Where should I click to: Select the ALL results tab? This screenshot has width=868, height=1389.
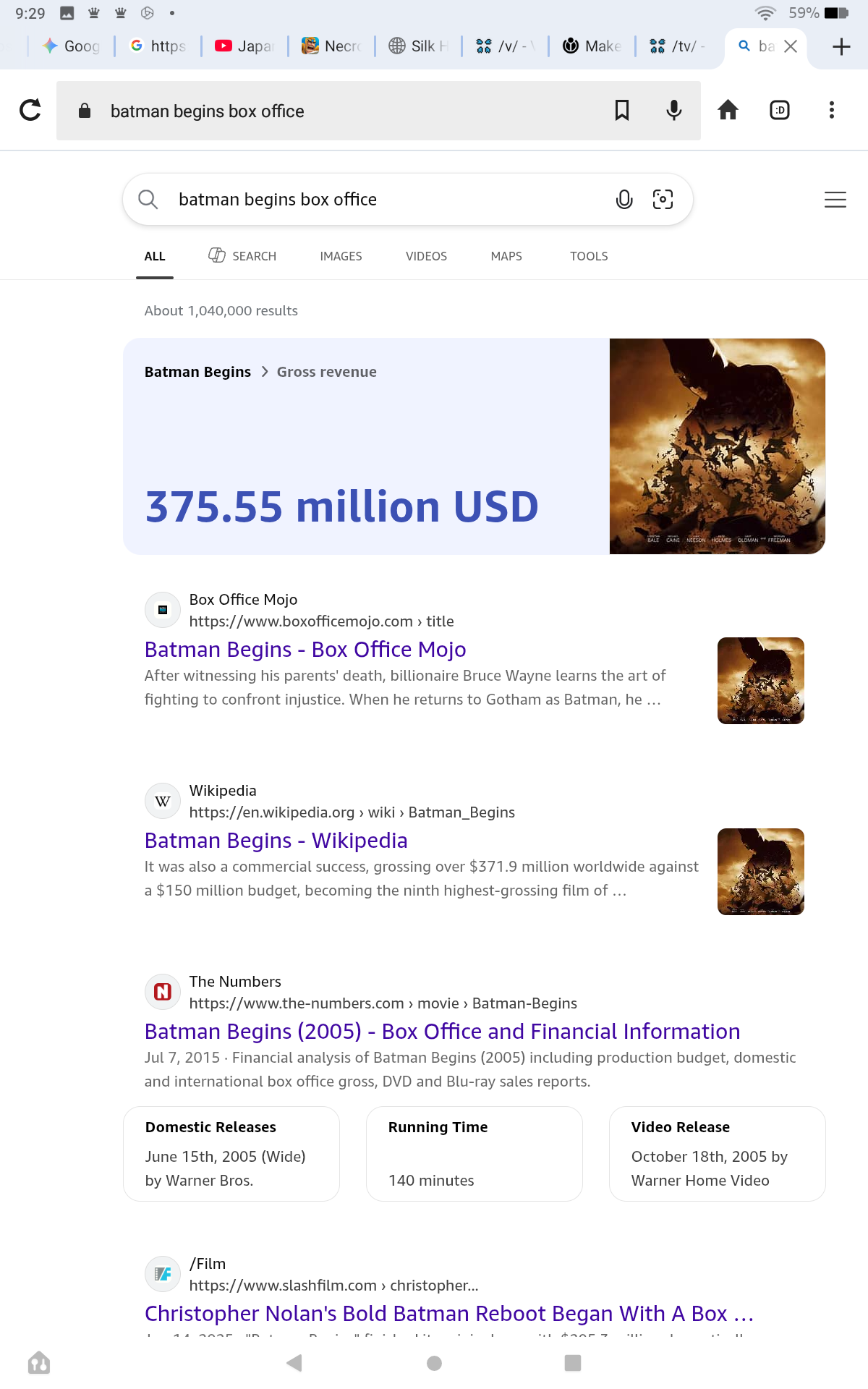point(155,256)
